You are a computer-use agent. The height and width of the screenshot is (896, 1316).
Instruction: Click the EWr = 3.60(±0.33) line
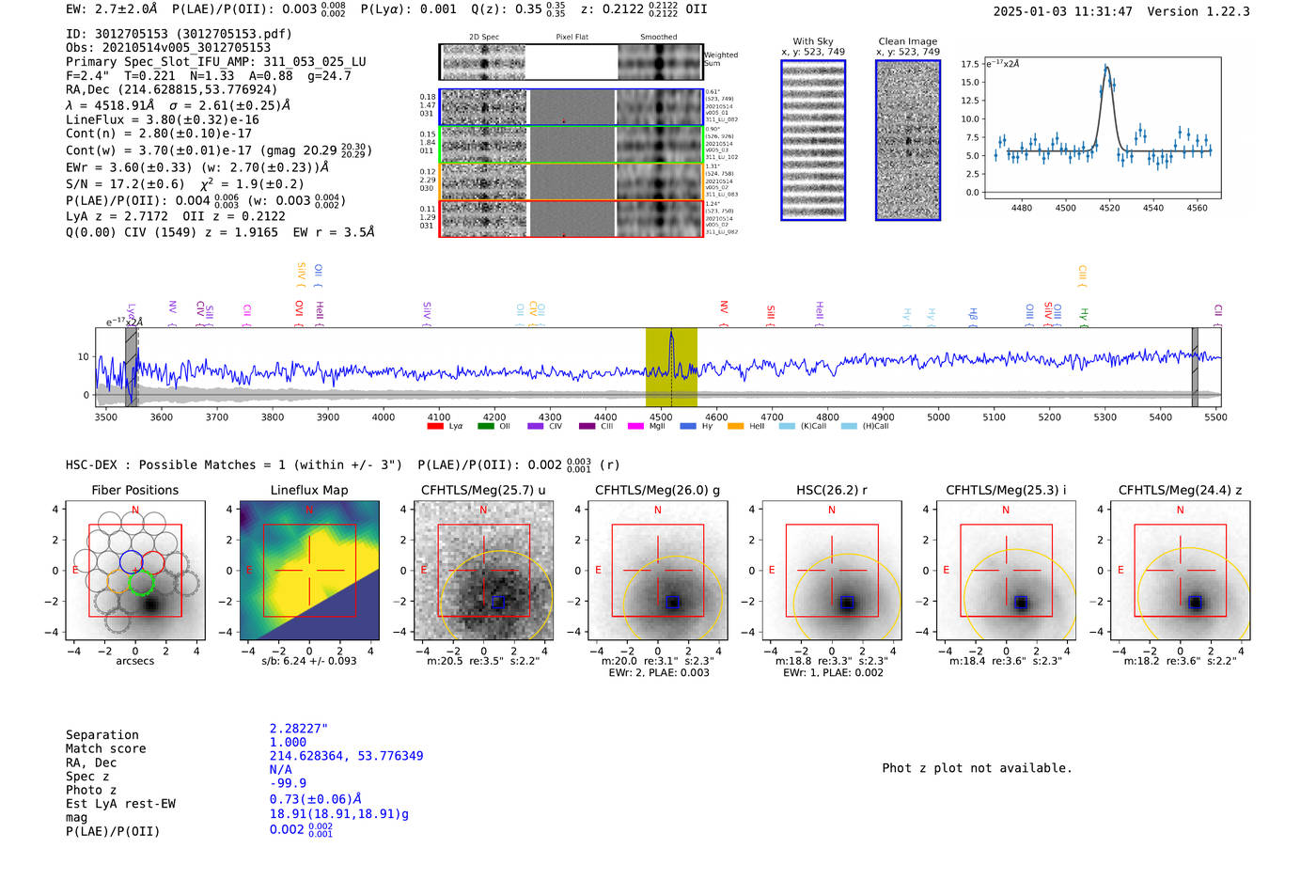(197, 167)
